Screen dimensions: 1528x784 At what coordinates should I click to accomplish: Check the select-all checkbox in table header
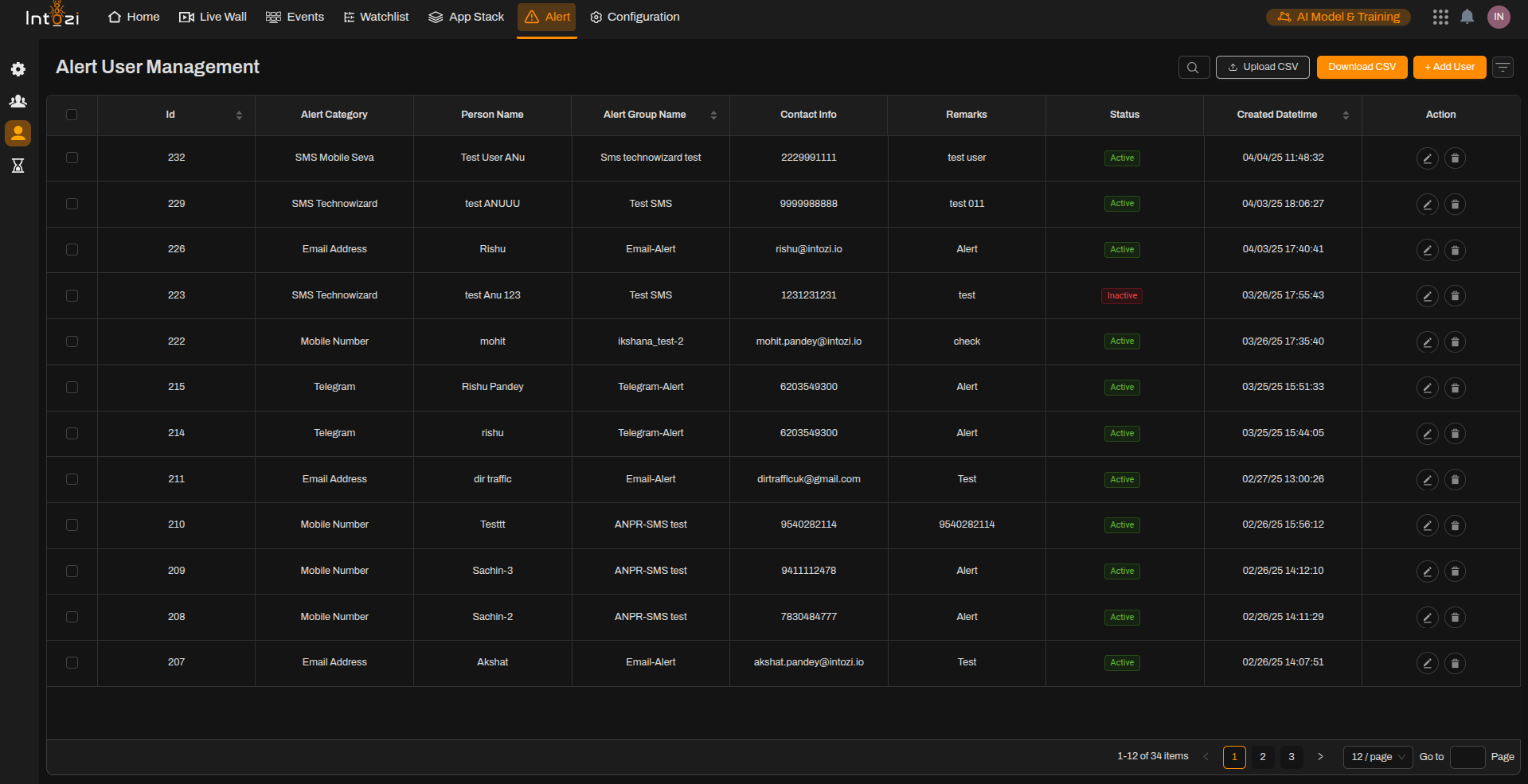(72, 115)
